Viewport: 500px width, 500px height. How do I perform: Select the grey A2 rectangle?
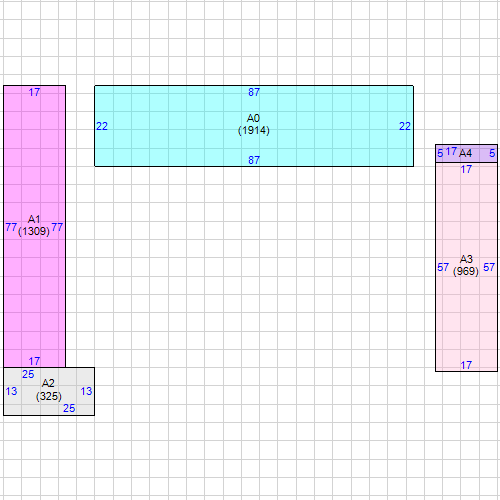[49, 391]
